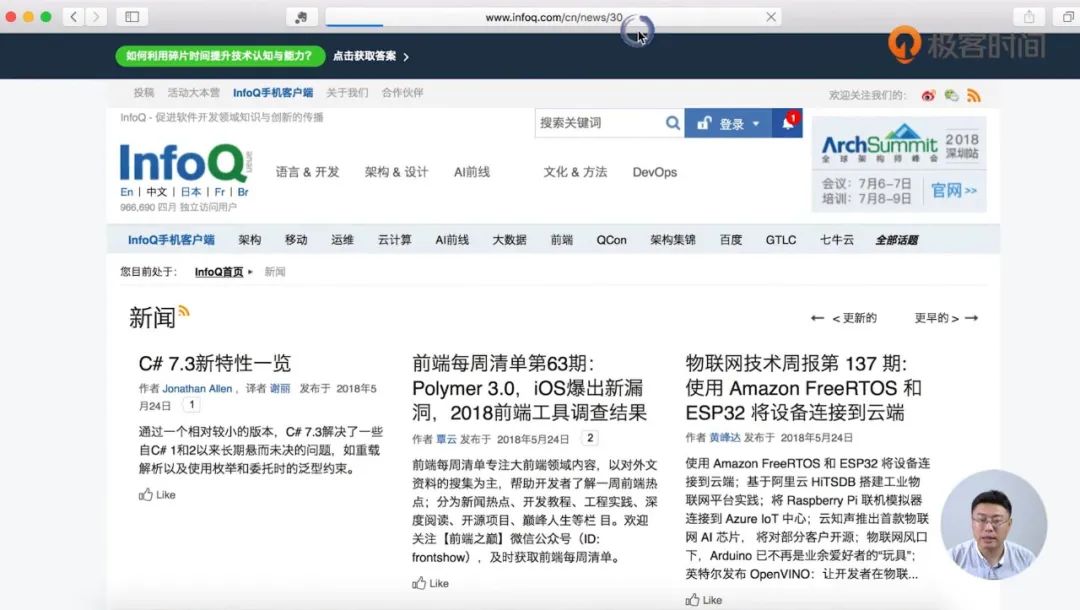Select 七牛云 topic tab

836,240
